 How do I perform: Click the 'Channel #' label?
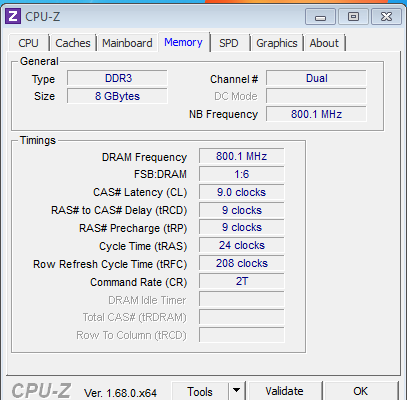(234, 79)
